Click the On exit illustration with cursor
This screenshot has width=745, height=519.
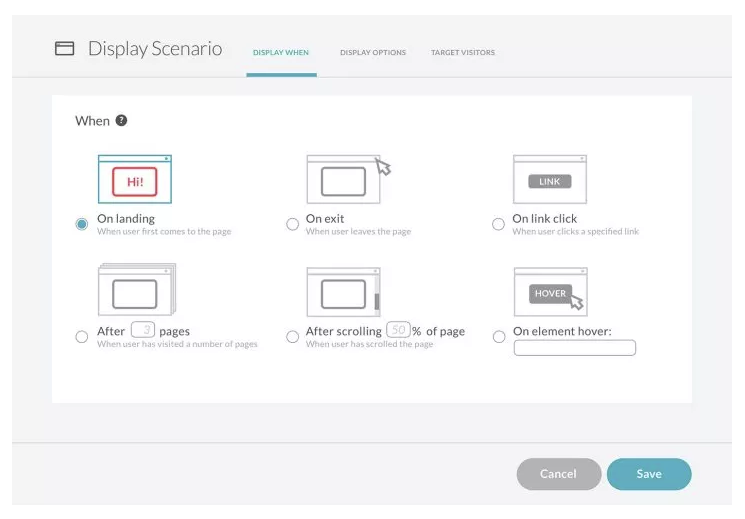pyautogui.click(x=348, y=179)
